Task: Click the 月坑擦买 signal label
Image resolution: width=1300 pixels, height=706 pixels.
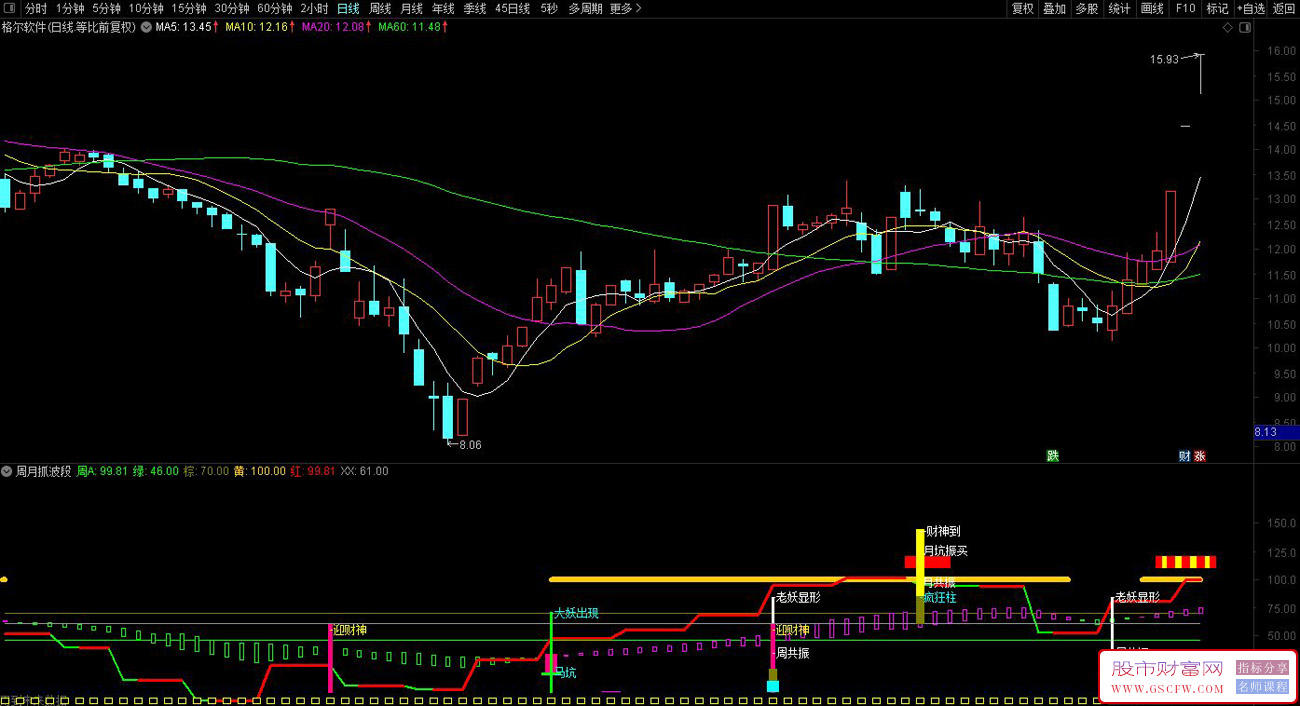Action: [946, 550]
